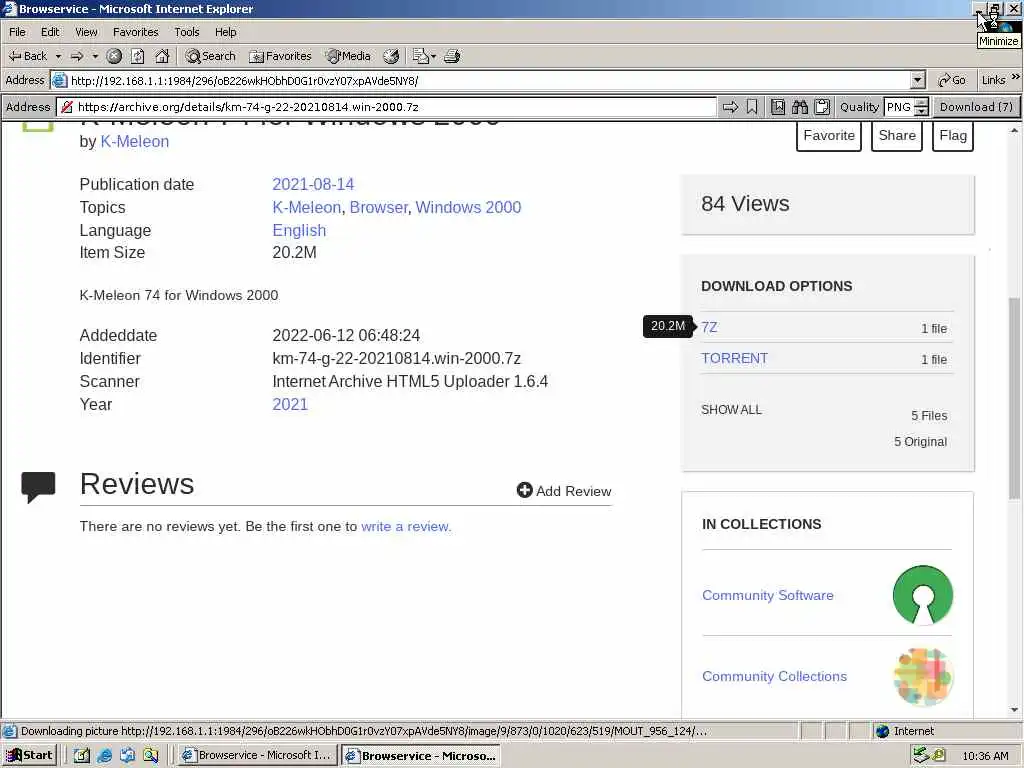Click the Print toolbar icon

click(x=452, y=56)
